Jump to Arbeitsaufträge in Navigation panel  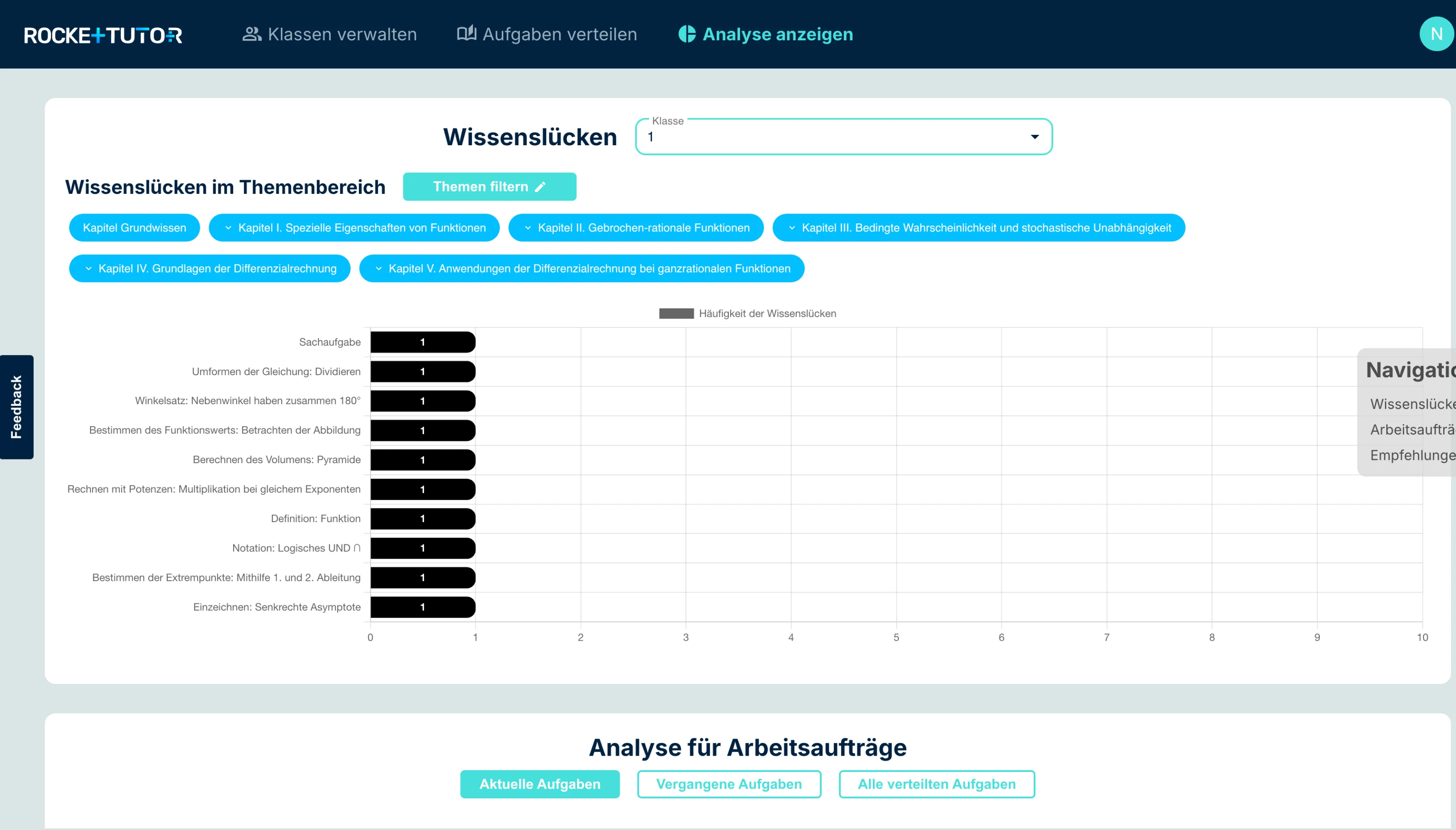(1413, 430)
